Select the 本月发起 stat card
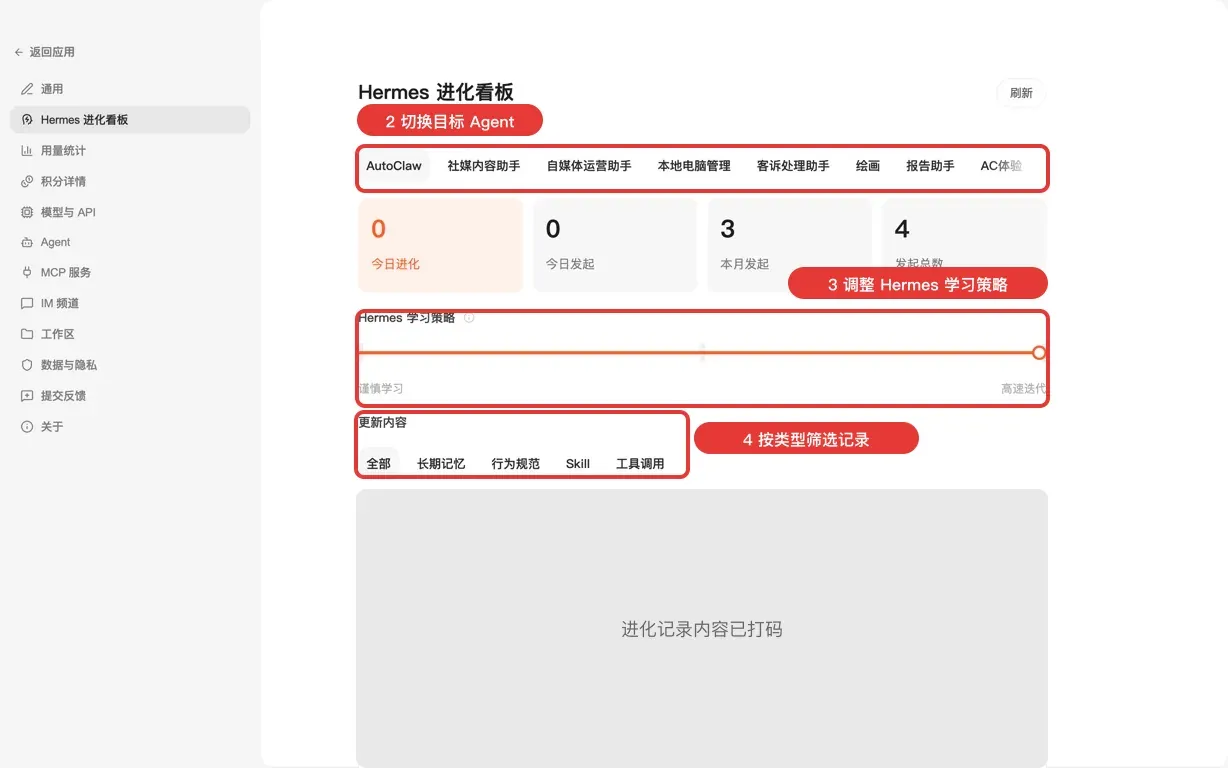The image size is (1228, 768). [789, 246]
